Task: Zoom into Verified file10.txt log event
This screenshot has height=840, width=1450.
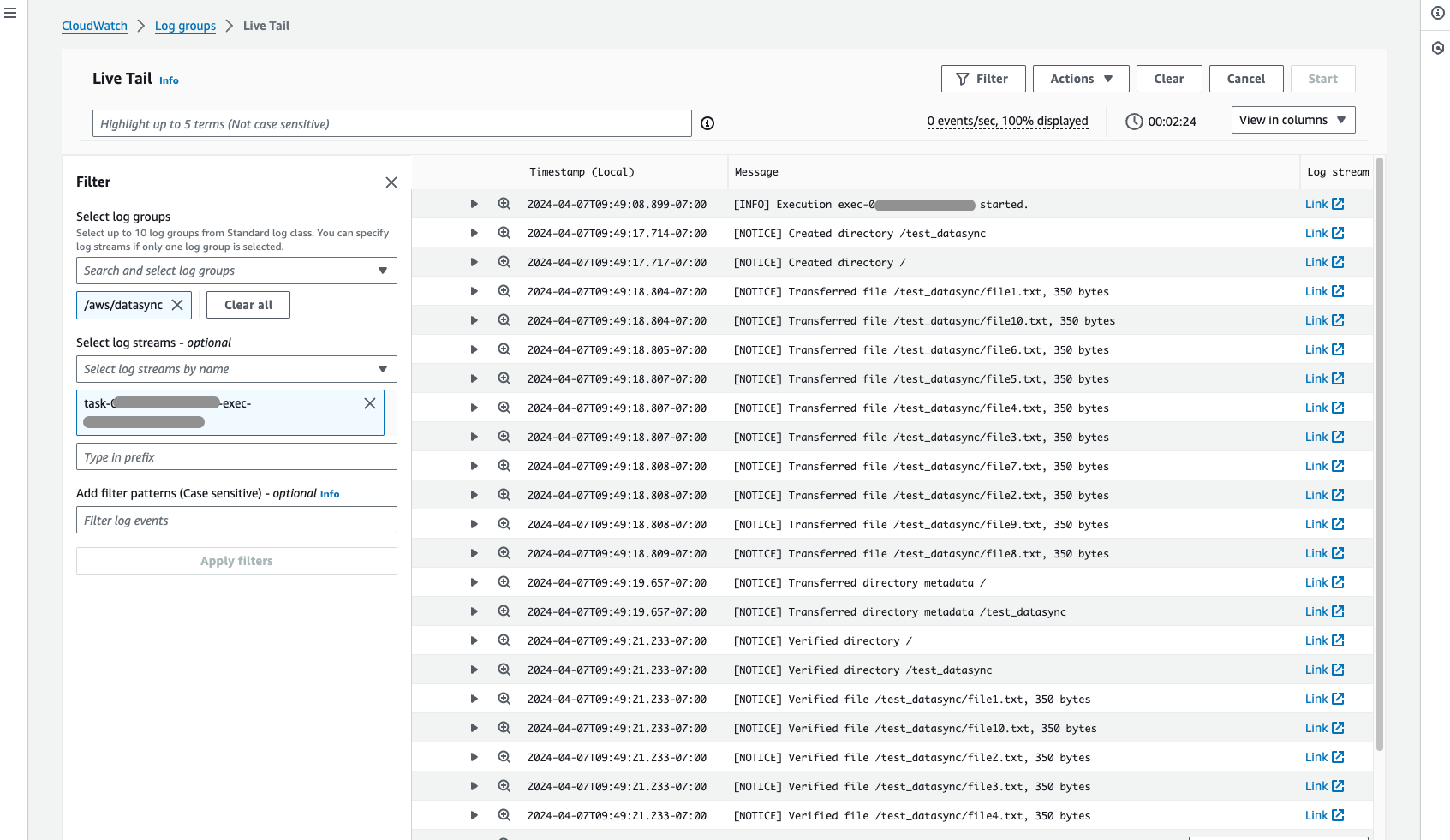Action: tap(504, 728)
